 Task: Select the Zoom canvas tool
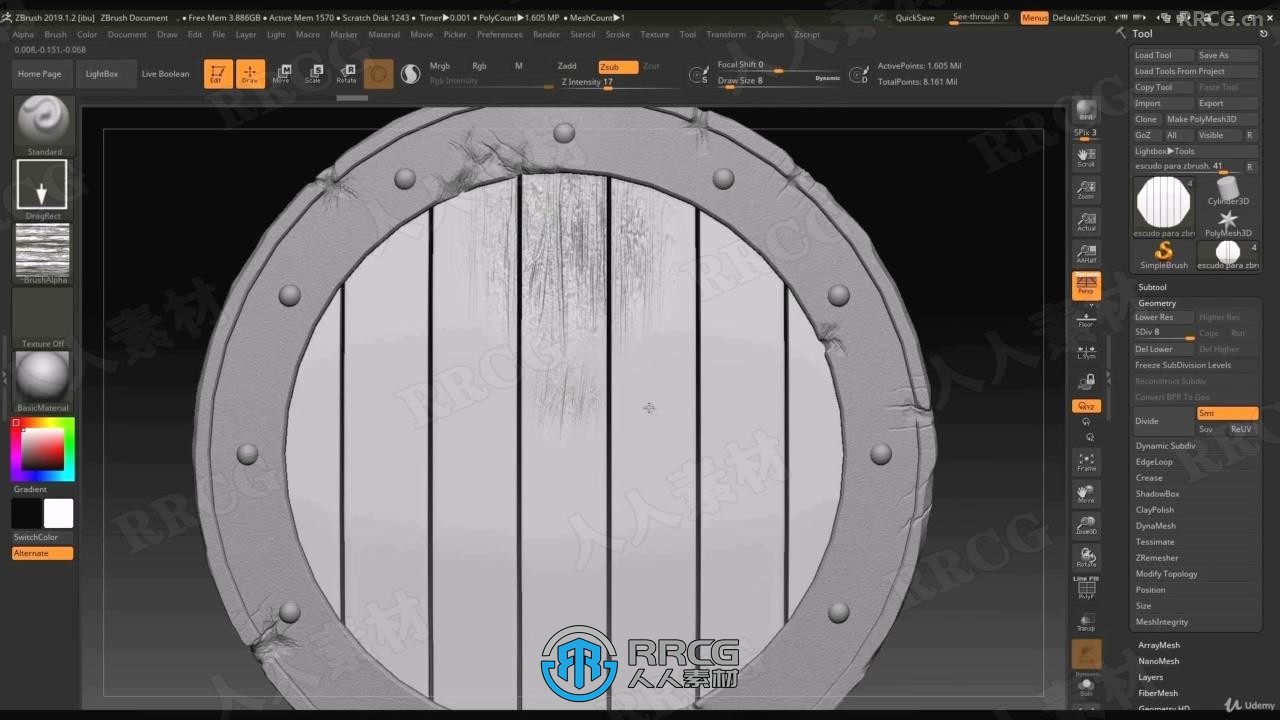click(x=1086, y=189)
